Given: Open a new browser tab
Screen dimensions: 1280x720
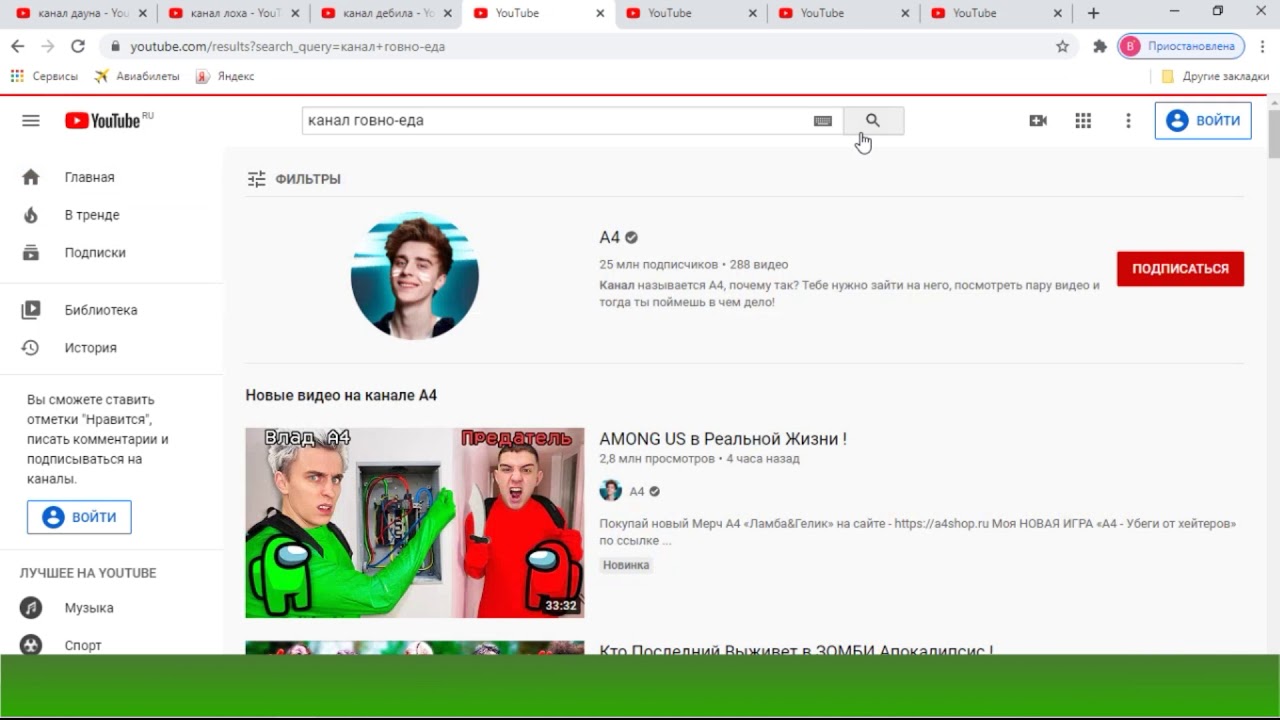Looking at the screenshot, I should (1093, 13).
